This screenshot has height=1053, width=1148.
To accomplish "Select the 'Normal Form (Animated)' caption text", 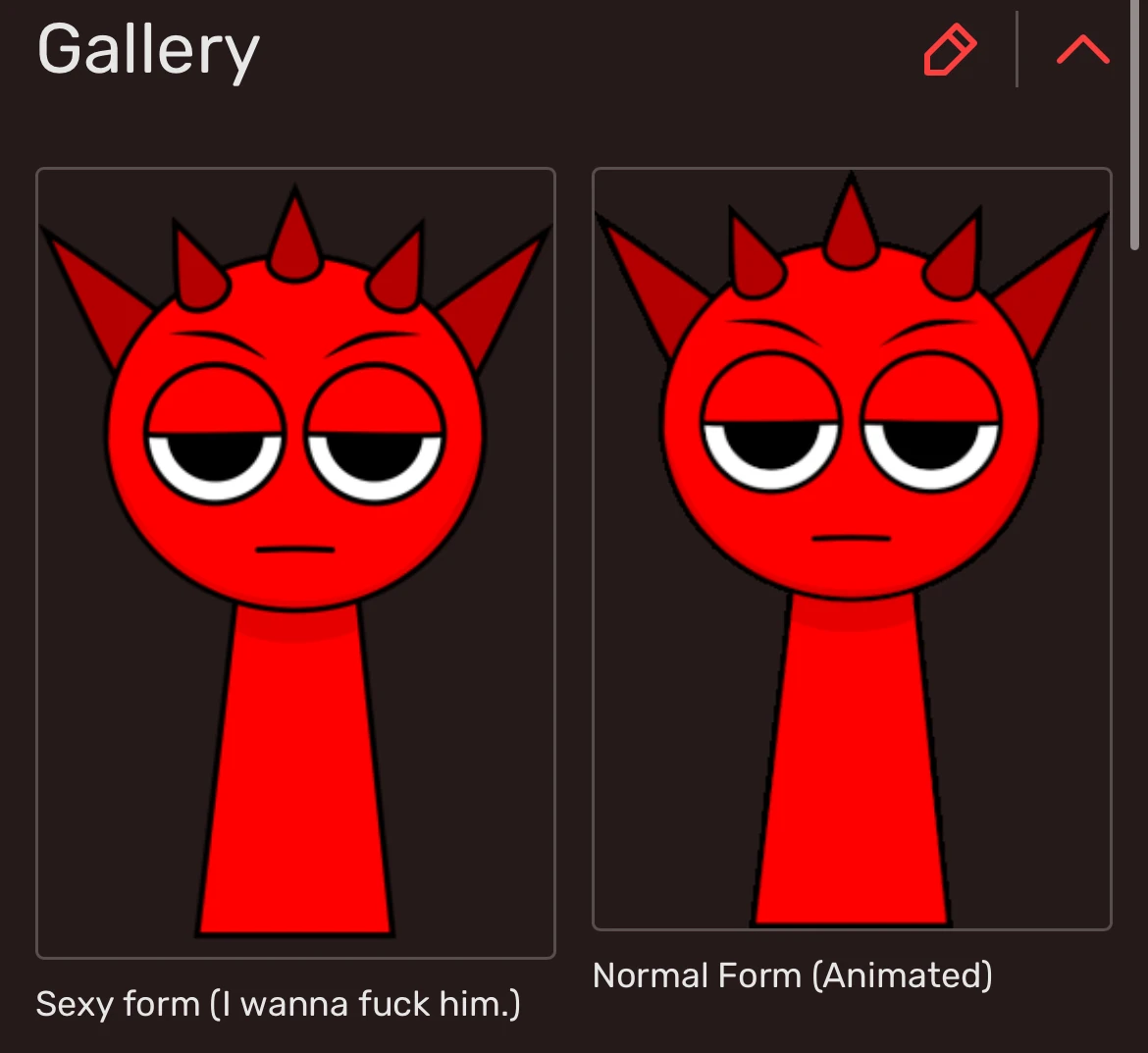I will (x=792, y=976).
